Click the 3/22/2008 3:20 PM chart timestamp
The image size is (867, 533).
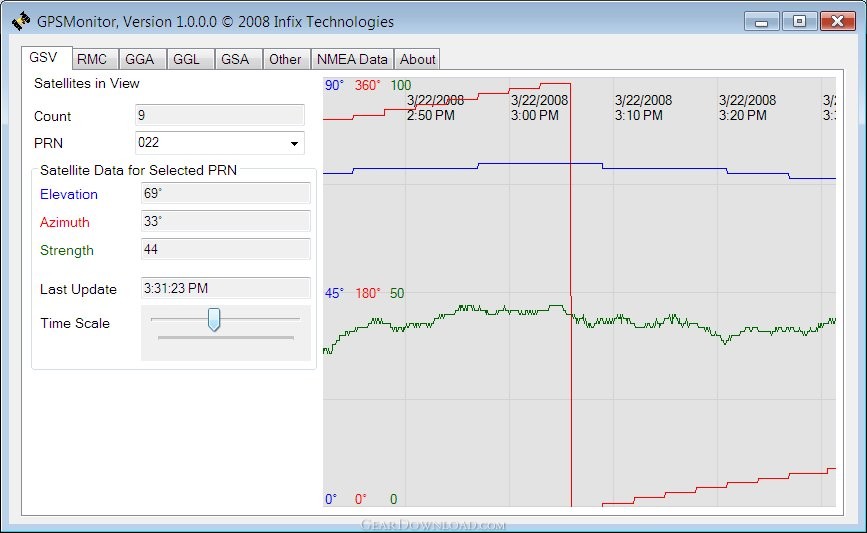(x=747, y=108)
